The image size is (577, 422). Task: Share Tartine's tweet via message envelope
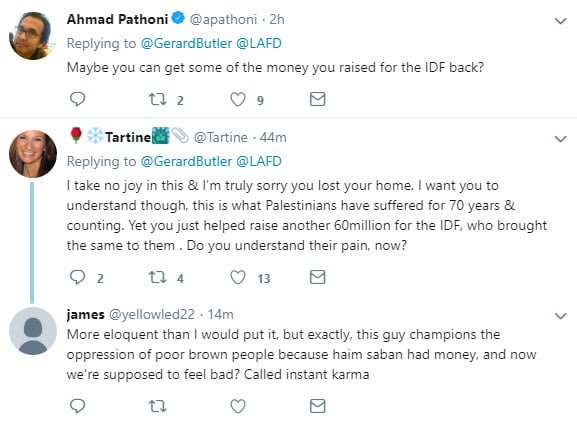pyautogui.click(x=317, y=277)
